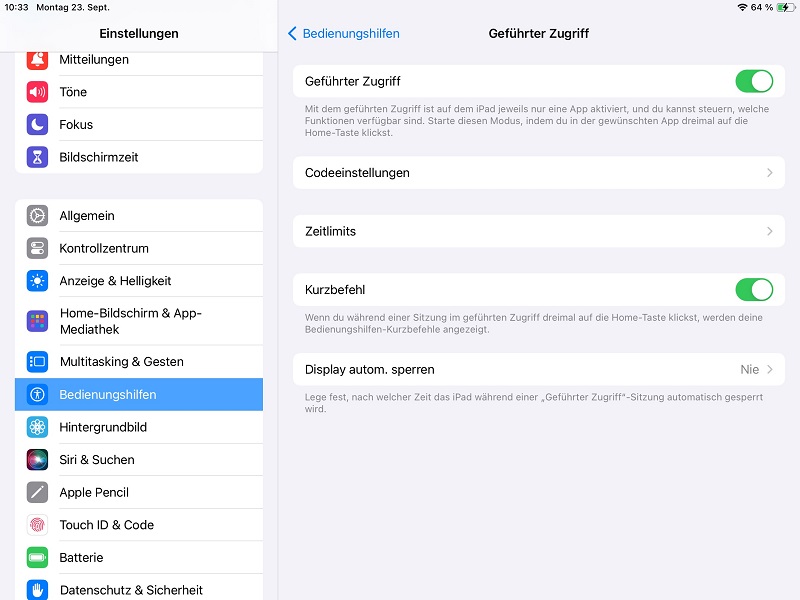
Task: Open Siri & Suchen icon
Action: click(37, 460)
